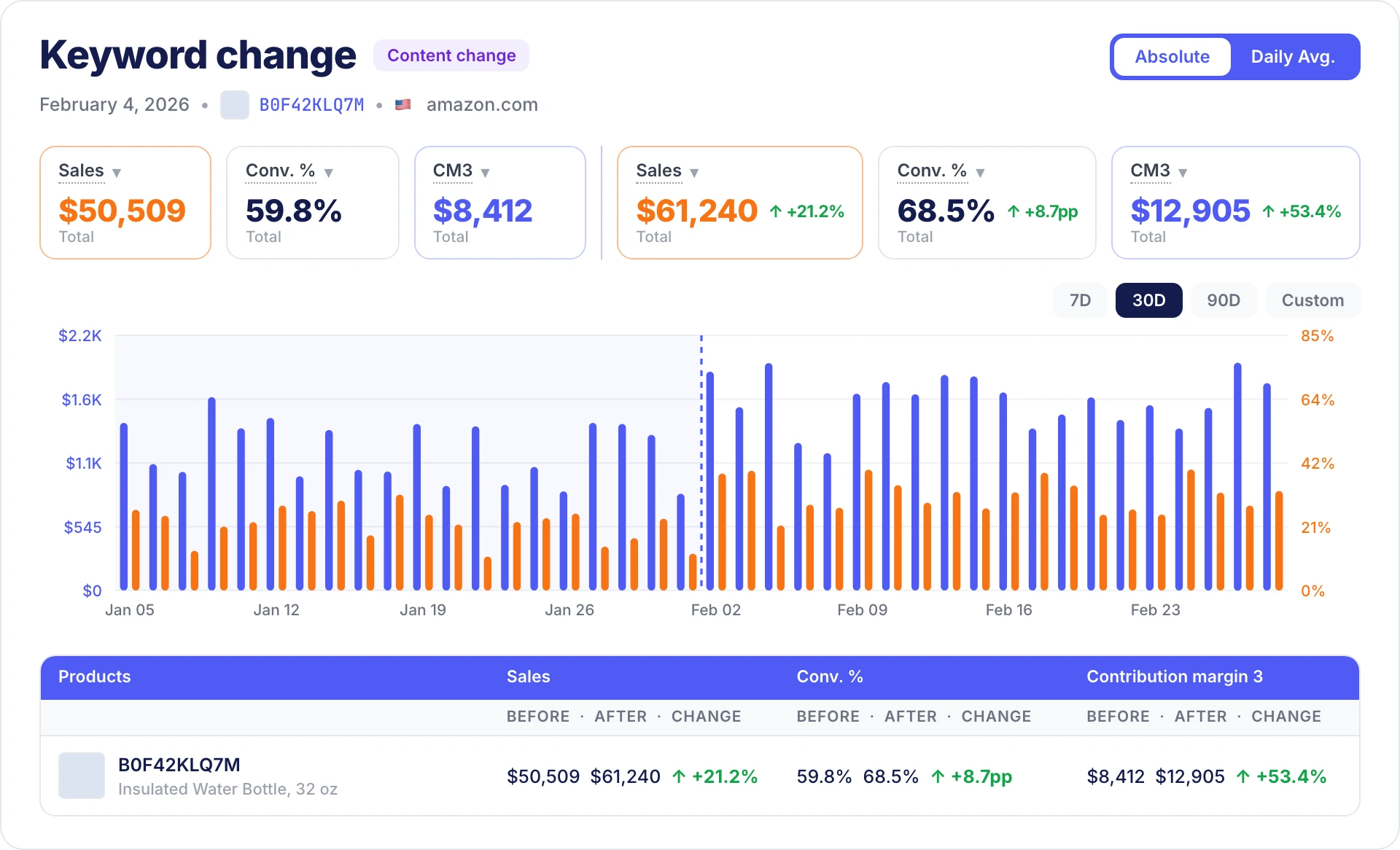The image size is (1400, 850).
Task: Click the $50,509 Sales total value
Action: tap(122, 211)
